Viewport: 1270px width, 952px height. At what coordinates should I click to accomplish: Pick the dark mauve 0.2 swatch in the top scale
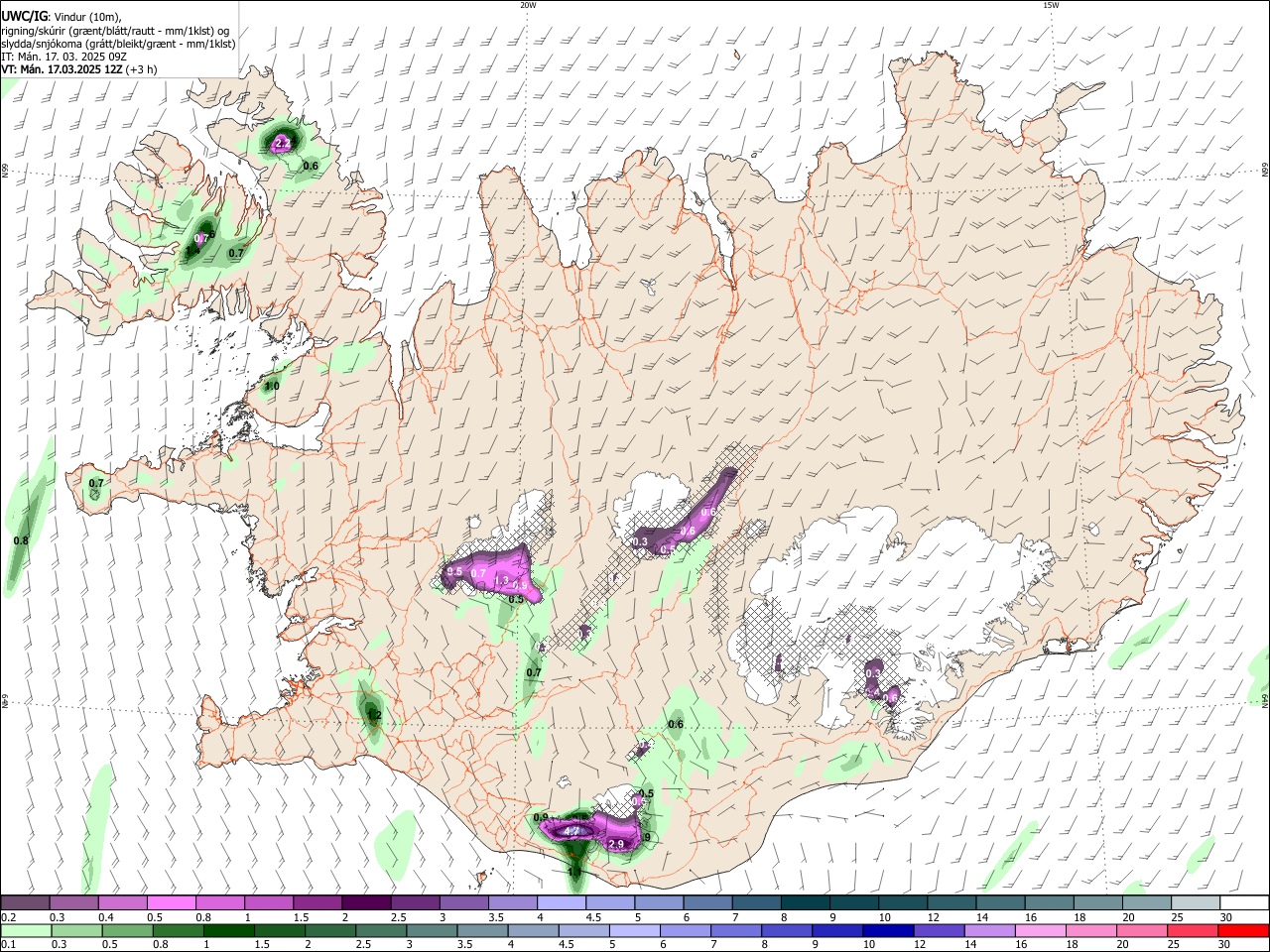[x=25, y=902]
